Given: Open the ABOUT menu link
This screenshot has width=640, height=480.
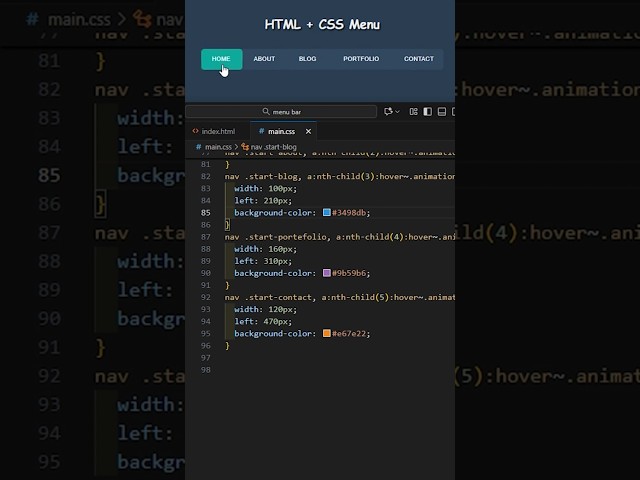Looking at the screenshot, I should 264,59.
